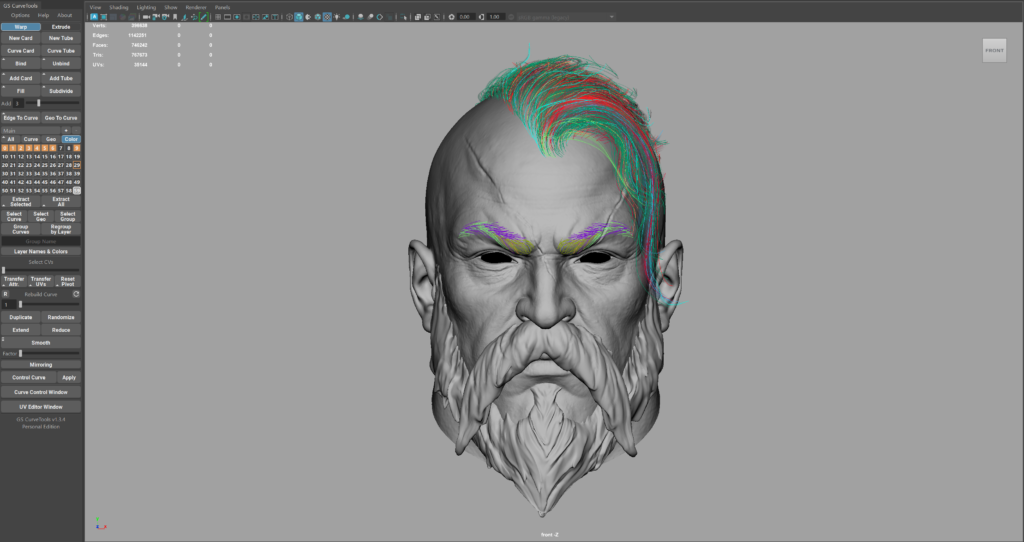Viewport: 1024px width, 542px height.
Task: Open the view transform gamma dropdown
Action: coord(565,17)
